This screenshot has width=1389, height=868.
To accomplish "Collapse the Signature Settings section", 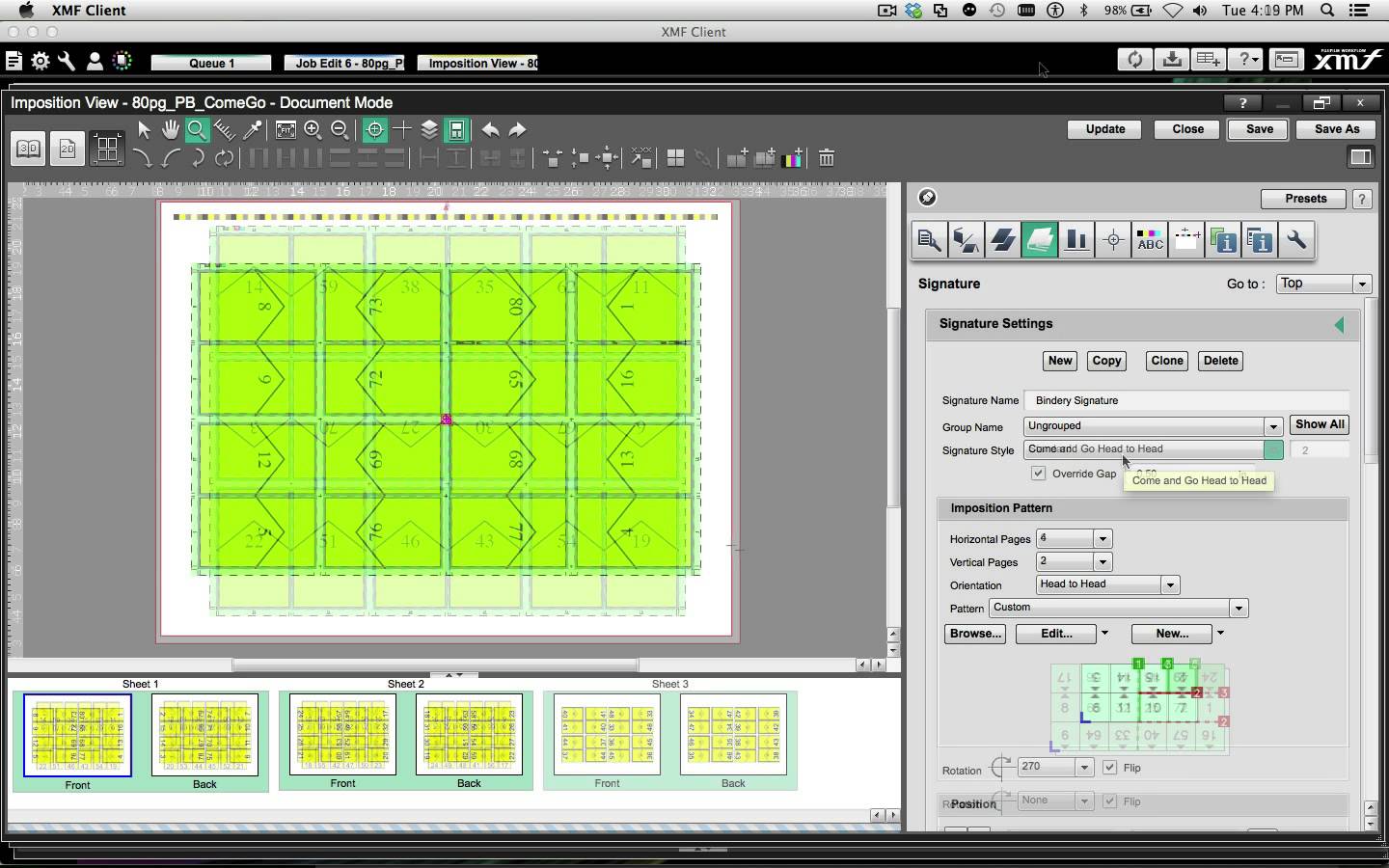I will pyautogui.click(x=1339, y=324).
